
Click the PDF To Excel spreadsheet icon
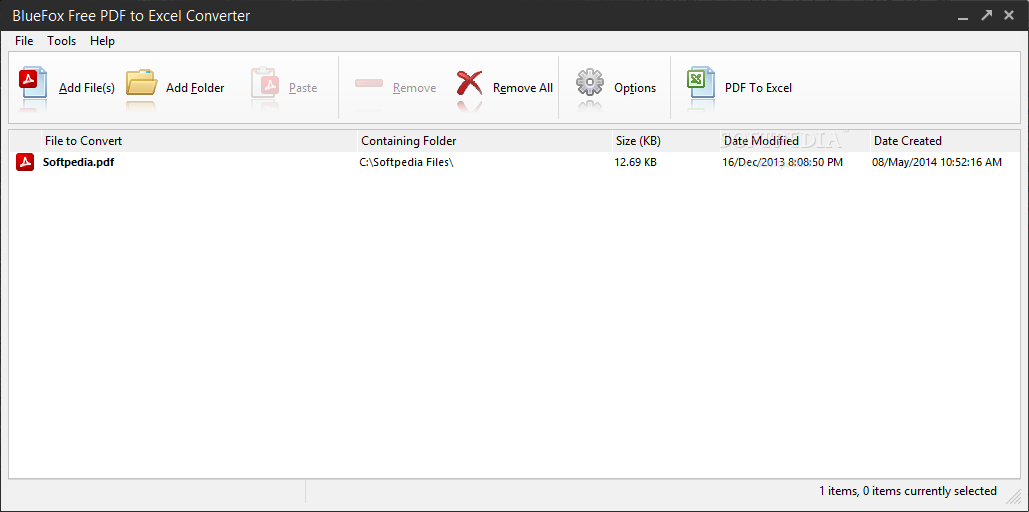click(700, 83)
